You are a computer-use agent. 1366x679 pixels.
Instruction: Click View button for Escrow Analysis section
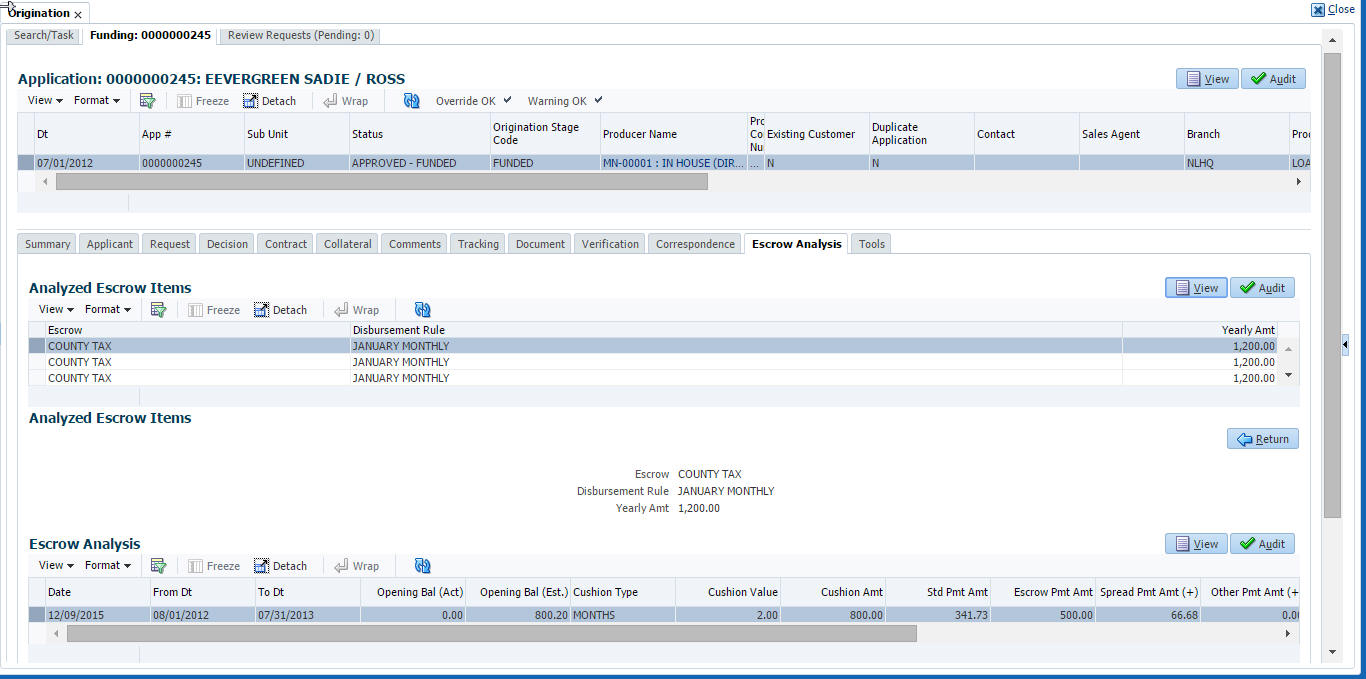[1196, 544]
